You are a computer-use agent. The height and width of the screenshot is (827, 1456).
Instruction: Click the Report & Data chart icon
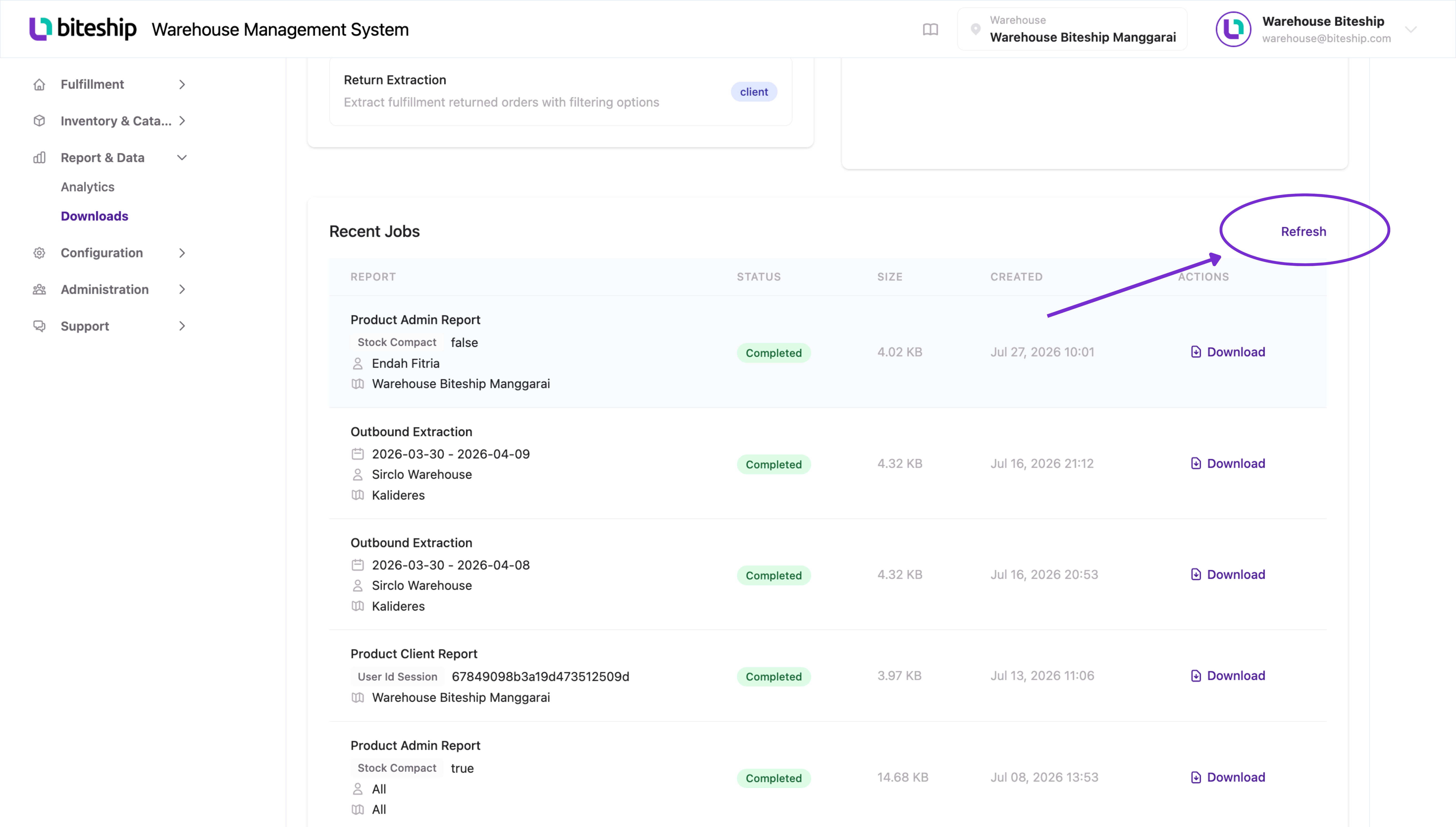(x=39, y=158)
